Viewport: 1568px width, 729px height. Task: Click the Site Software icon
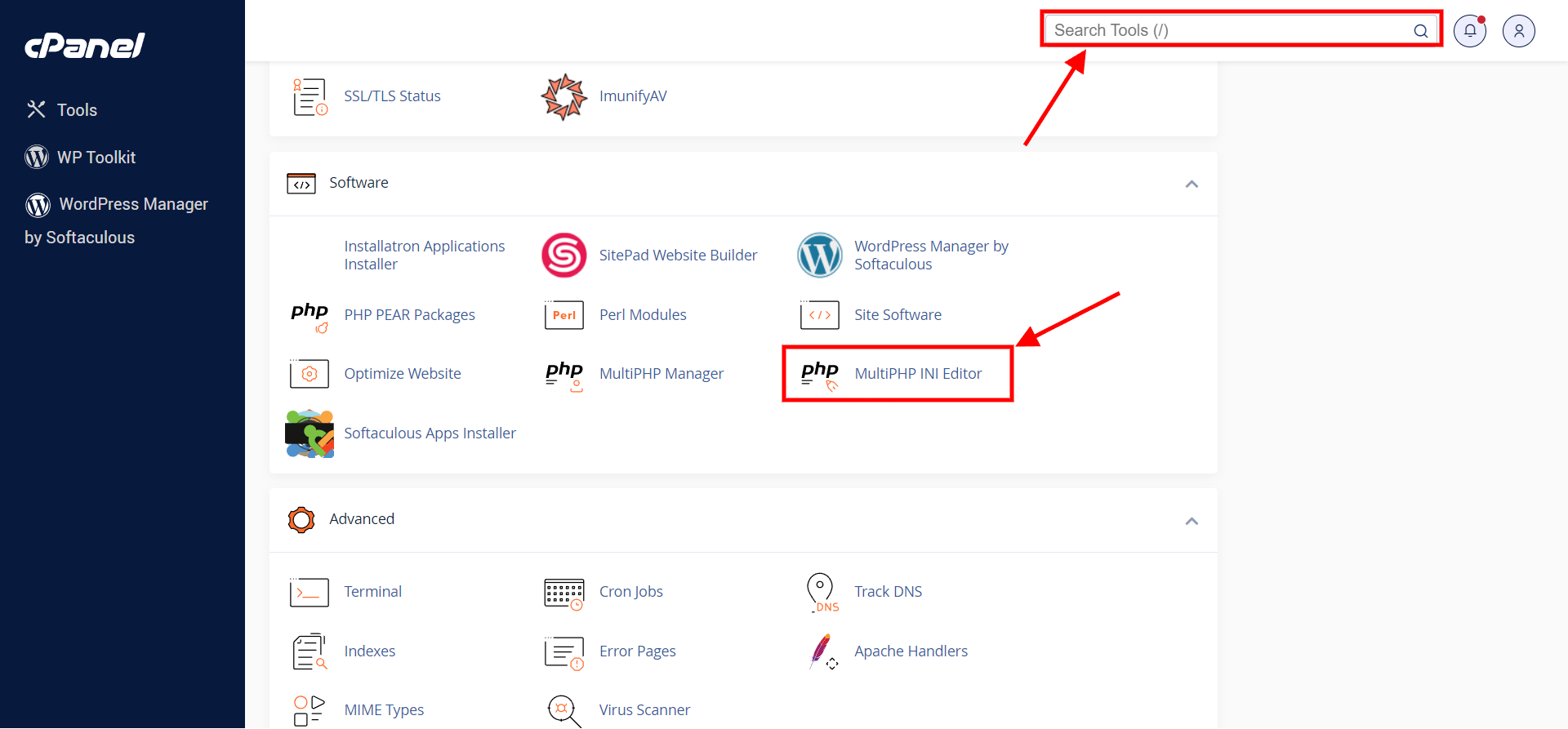[820, 315]
